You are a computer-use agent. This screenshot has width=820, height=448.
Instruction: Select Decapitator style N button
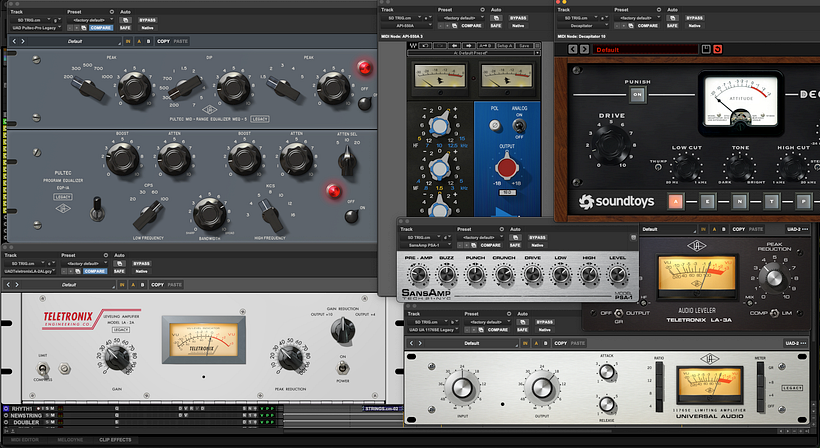pyautogui.click(x=739, y=201)
